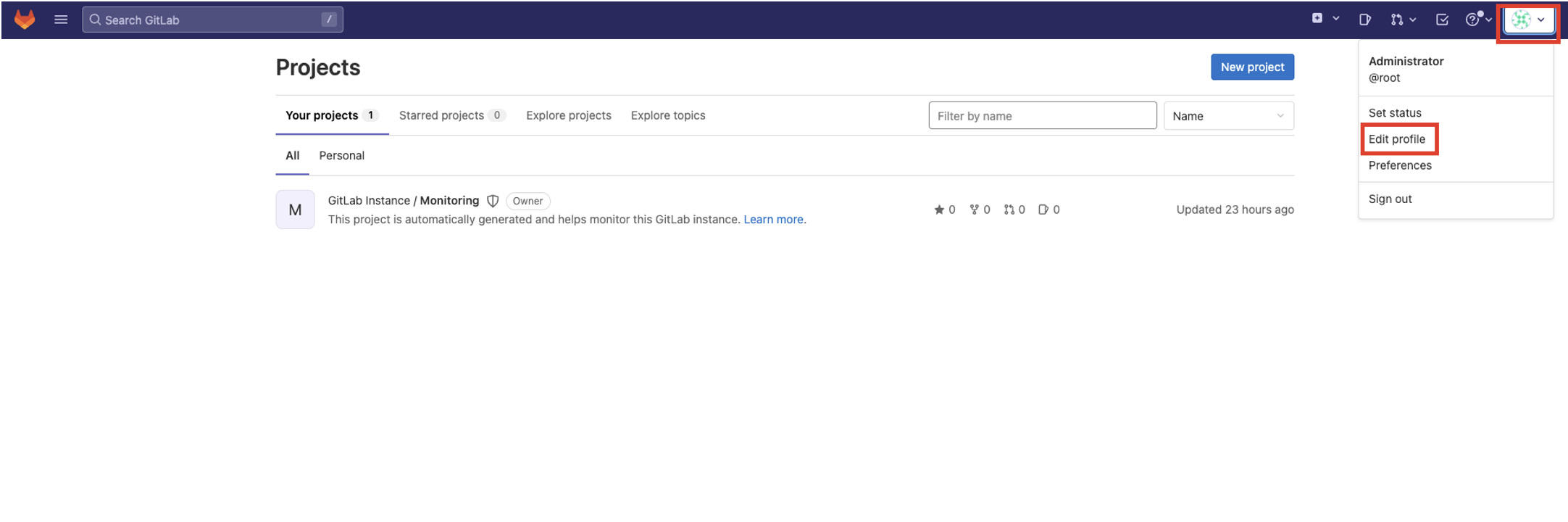This screenshot has height=522, width=1568.
Task: Follow the Learn more link
Action: click(x=773, y=220)
